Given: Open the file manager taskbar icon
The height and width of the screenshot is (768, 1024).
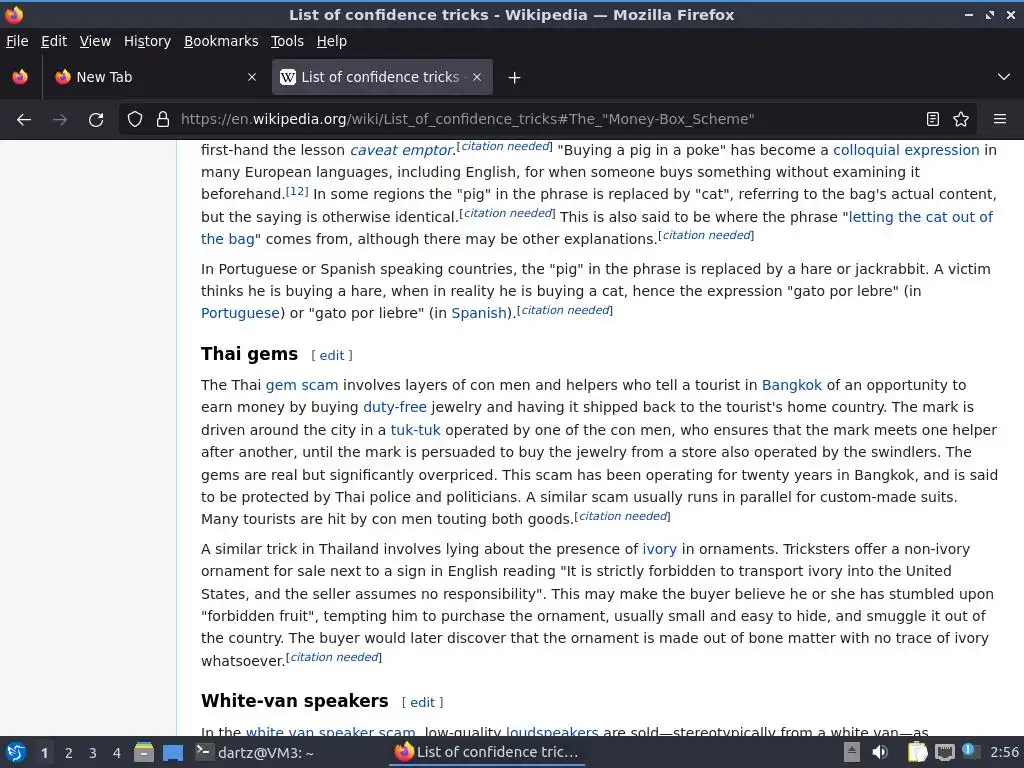Looking at the screenshot, I should [x=144, y=752].
